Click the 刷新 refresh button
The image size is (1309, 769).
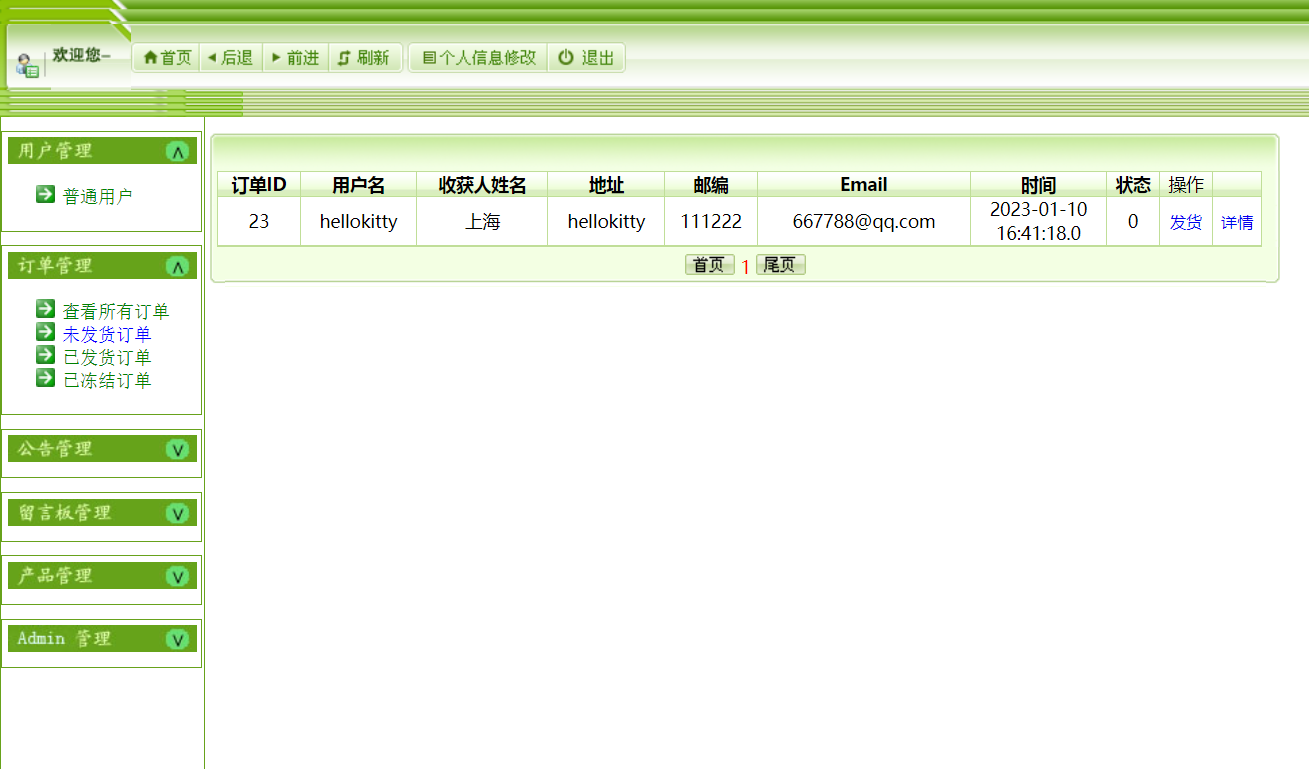tap(364, 58)
